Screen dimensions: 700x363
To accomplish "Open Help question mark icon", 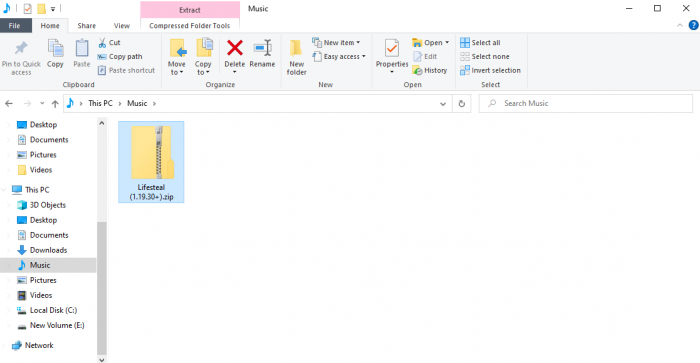I will [x=693, y=25].
